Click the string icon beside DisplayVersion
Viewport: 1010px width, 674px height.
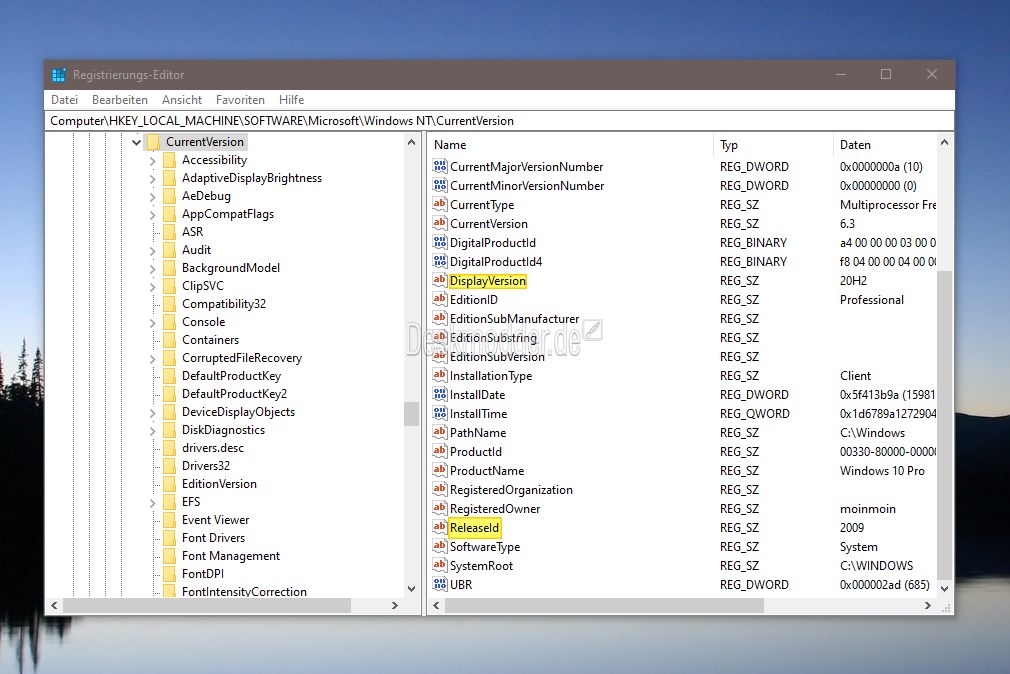pyautogui.click(x=440, y=280)
